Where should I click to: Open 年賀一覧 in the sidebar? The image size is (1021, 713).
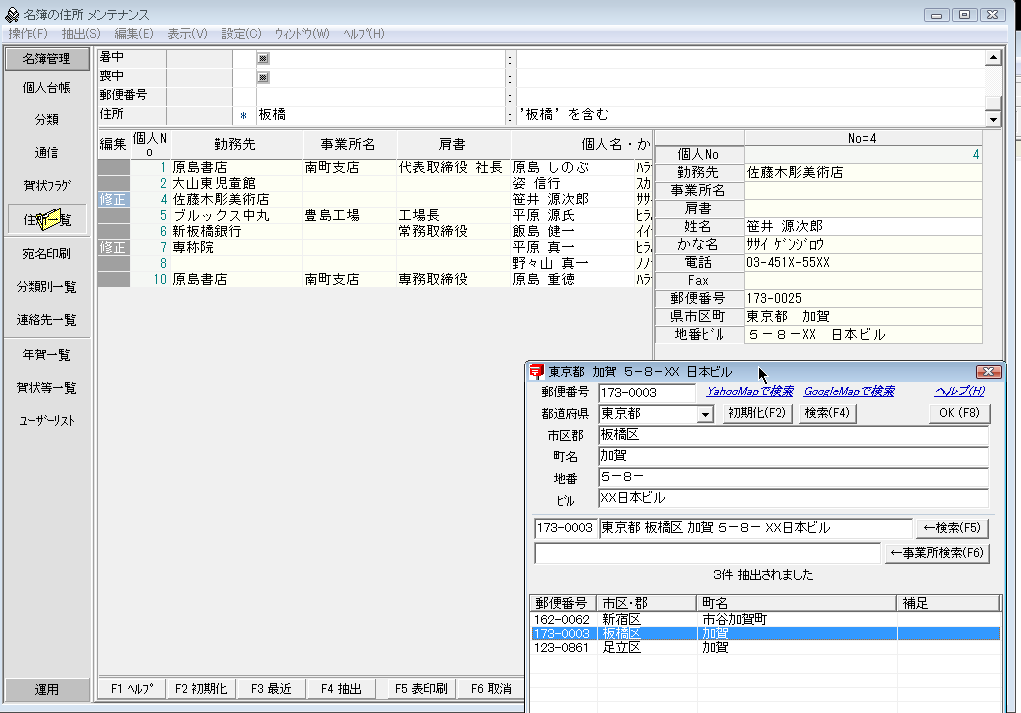[x=47, y=355]
